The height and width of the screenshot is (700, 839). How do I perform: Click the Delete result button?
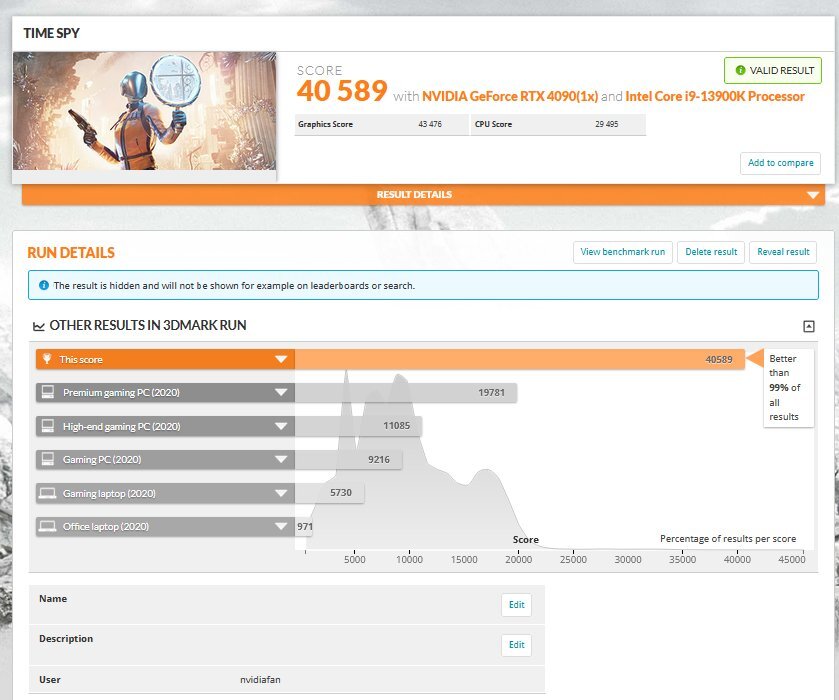click(711, 252)
